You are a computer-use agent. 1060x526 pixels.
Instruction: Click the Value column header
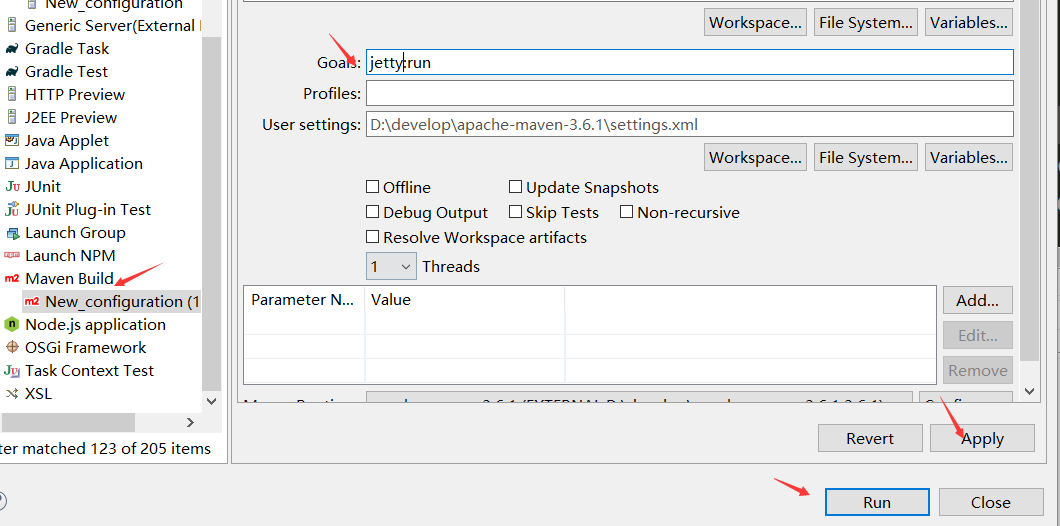pyautogui.click(x=465, y=300)
